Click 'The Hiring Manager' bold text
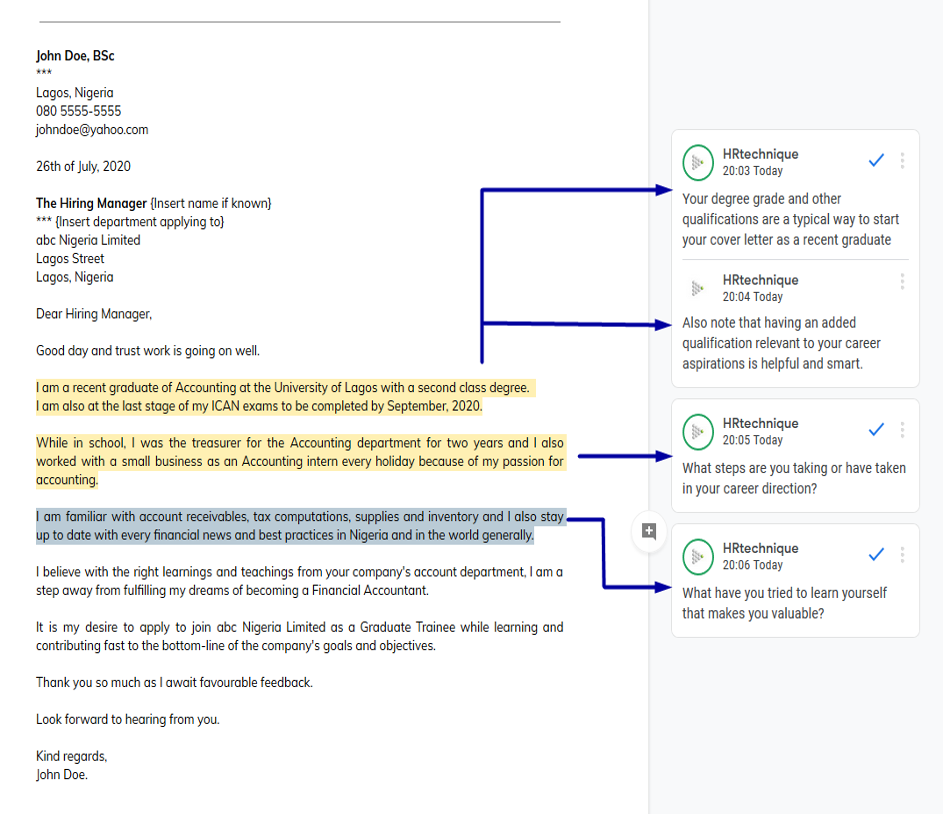 pyautogui.click(x=91, y=203)
